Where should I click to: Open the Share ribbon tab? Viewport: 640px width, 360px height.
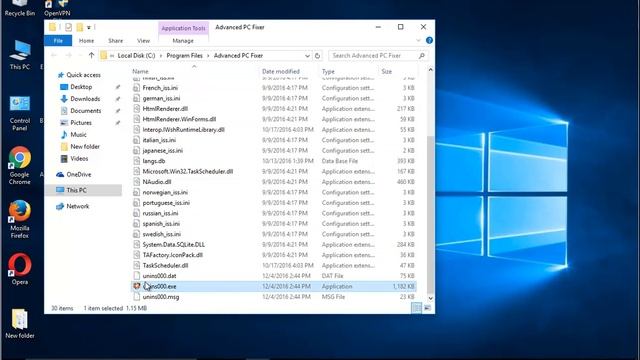[x=116, y=41]
